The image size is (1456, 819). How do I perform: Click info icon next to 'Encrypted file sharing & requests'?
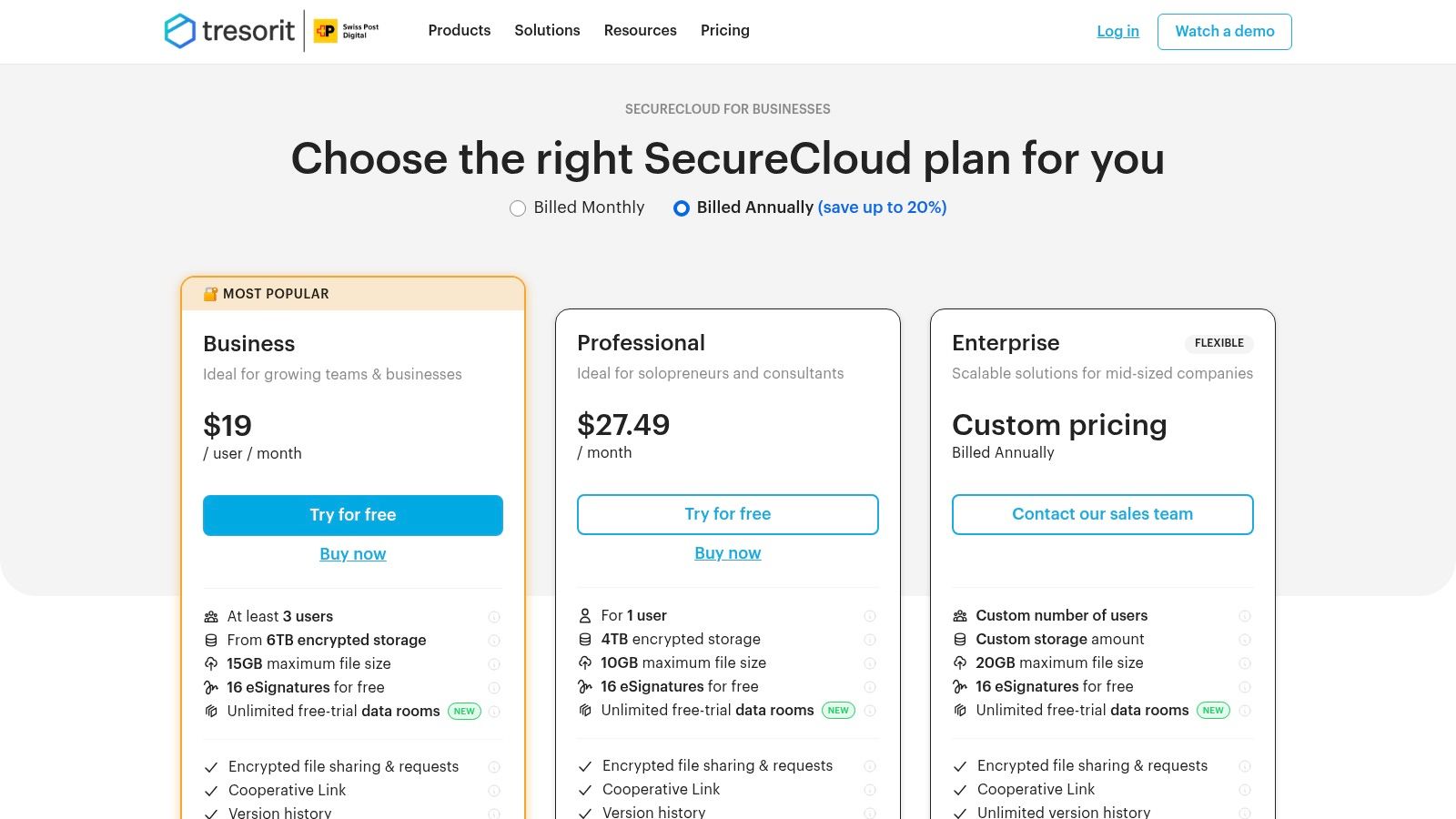(493, 766)
